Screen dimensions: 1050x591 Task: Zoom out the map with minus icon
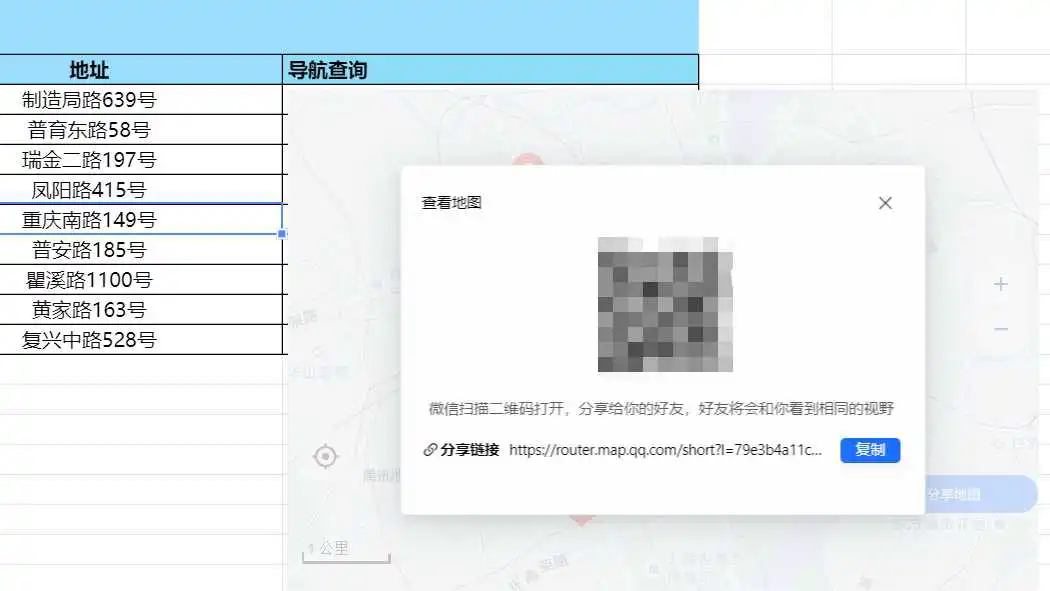(x=1000, y=329)
